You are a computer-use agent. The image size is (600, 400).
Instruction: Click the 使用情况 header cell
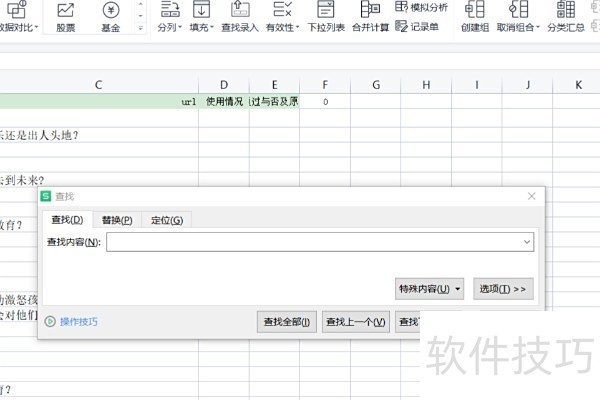(x=224, y=101)
